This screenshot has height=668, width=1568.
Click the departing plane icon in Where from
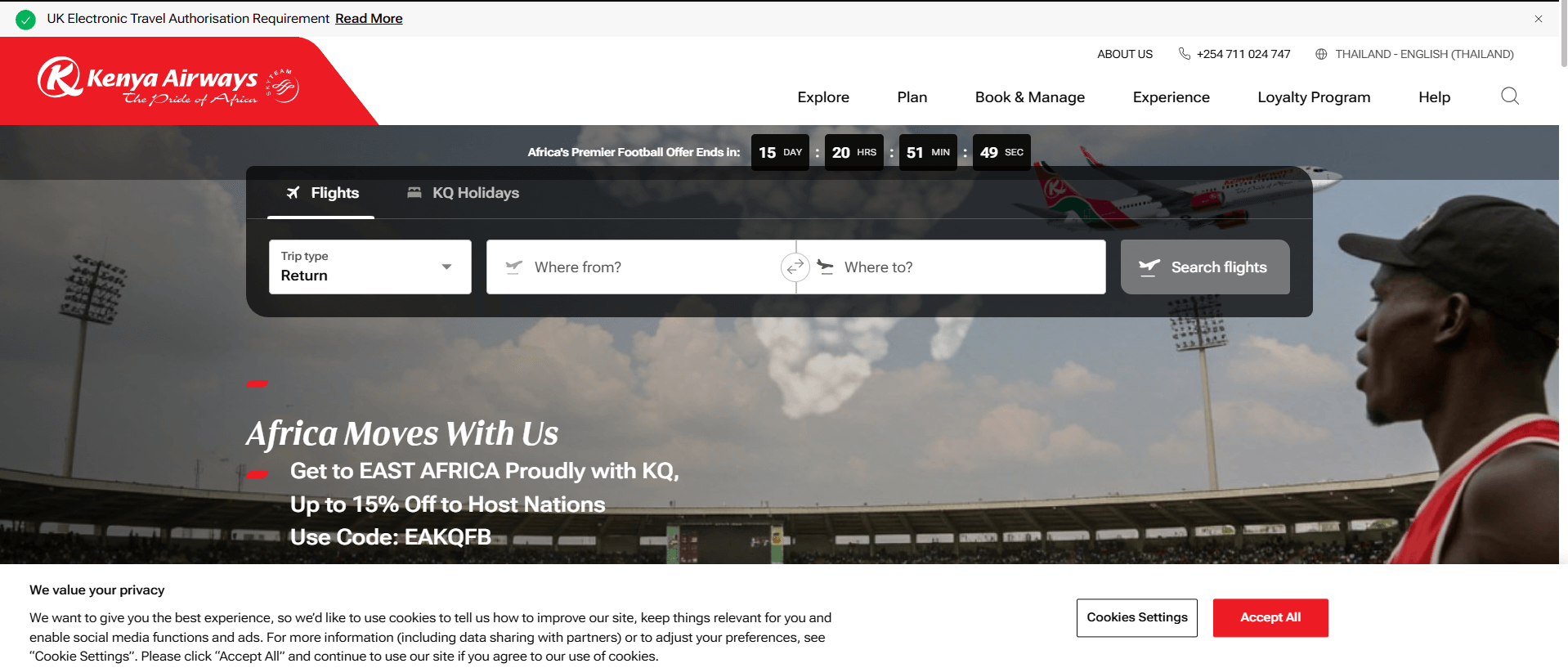click(x=513, y=267)
